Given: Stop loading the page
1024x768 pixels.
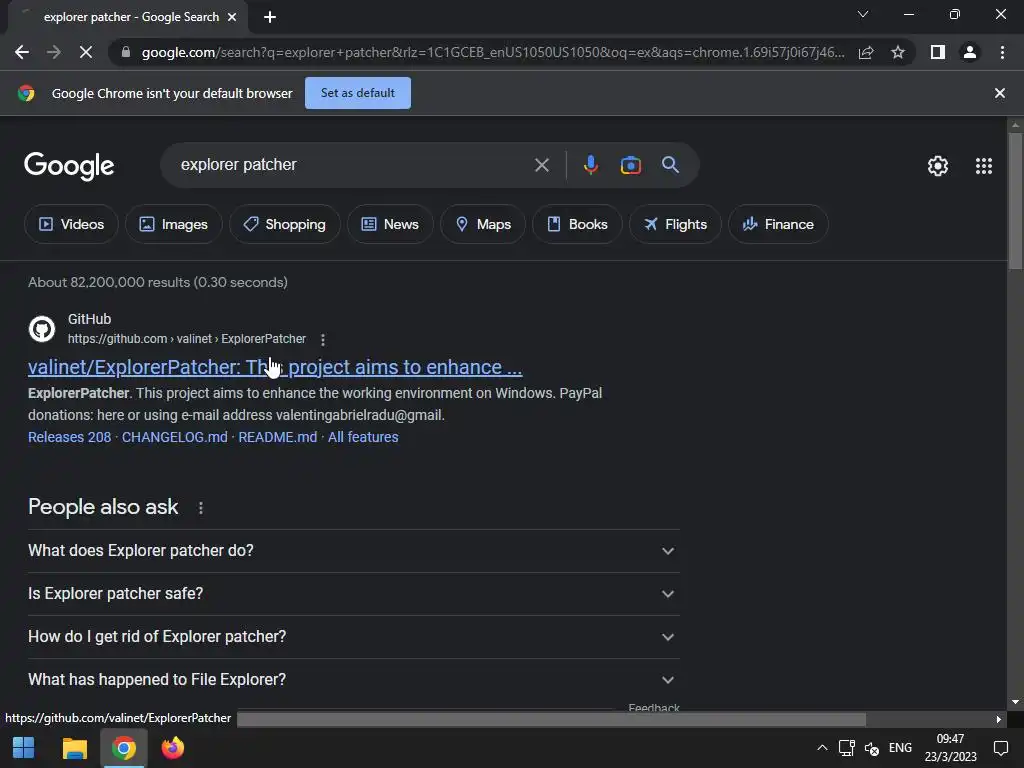Looking at the screenshot, I should (x=86, y=52).
